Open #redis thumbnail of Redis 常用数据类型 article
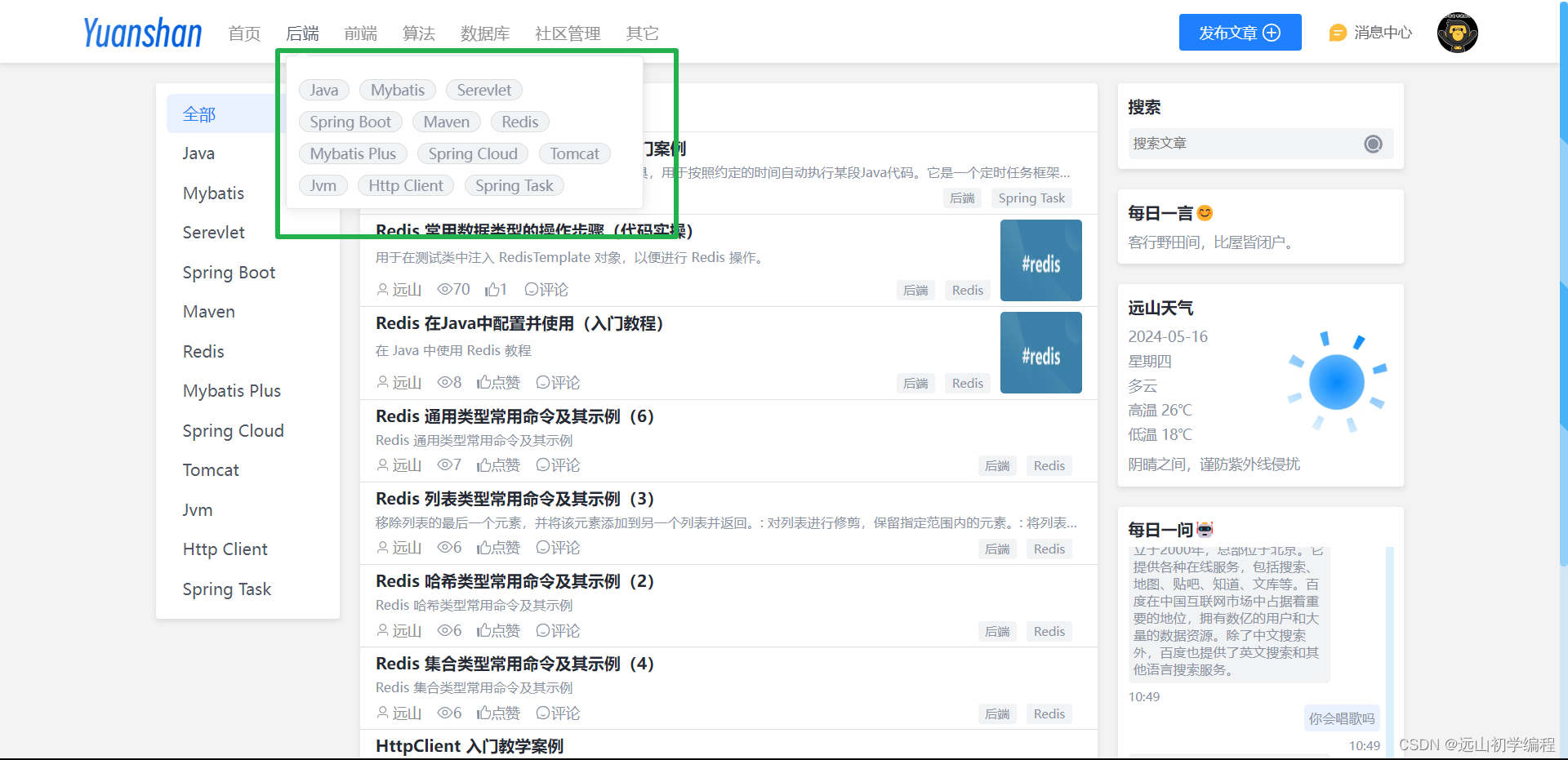 tap(1041, 260)
